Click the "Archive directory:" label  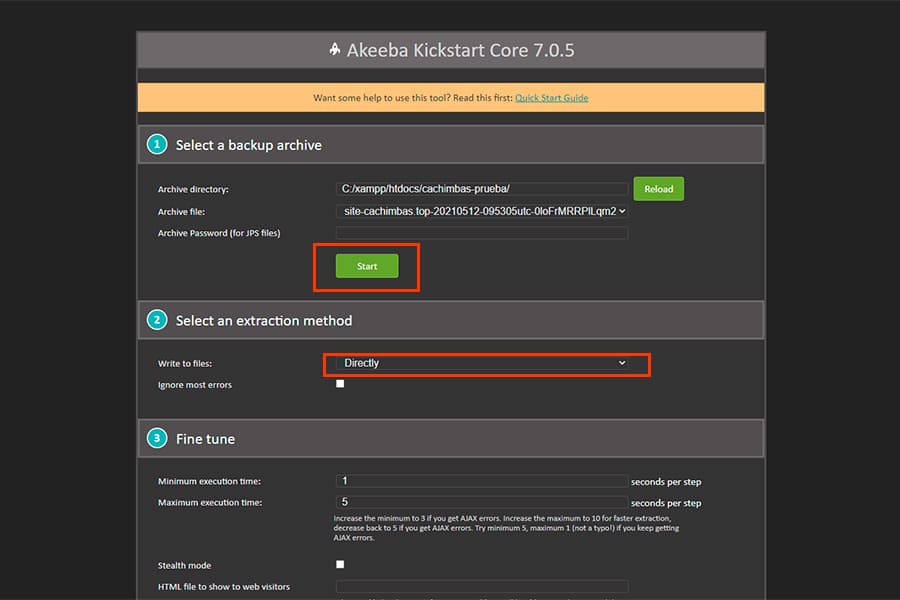(x=193, y=189)
